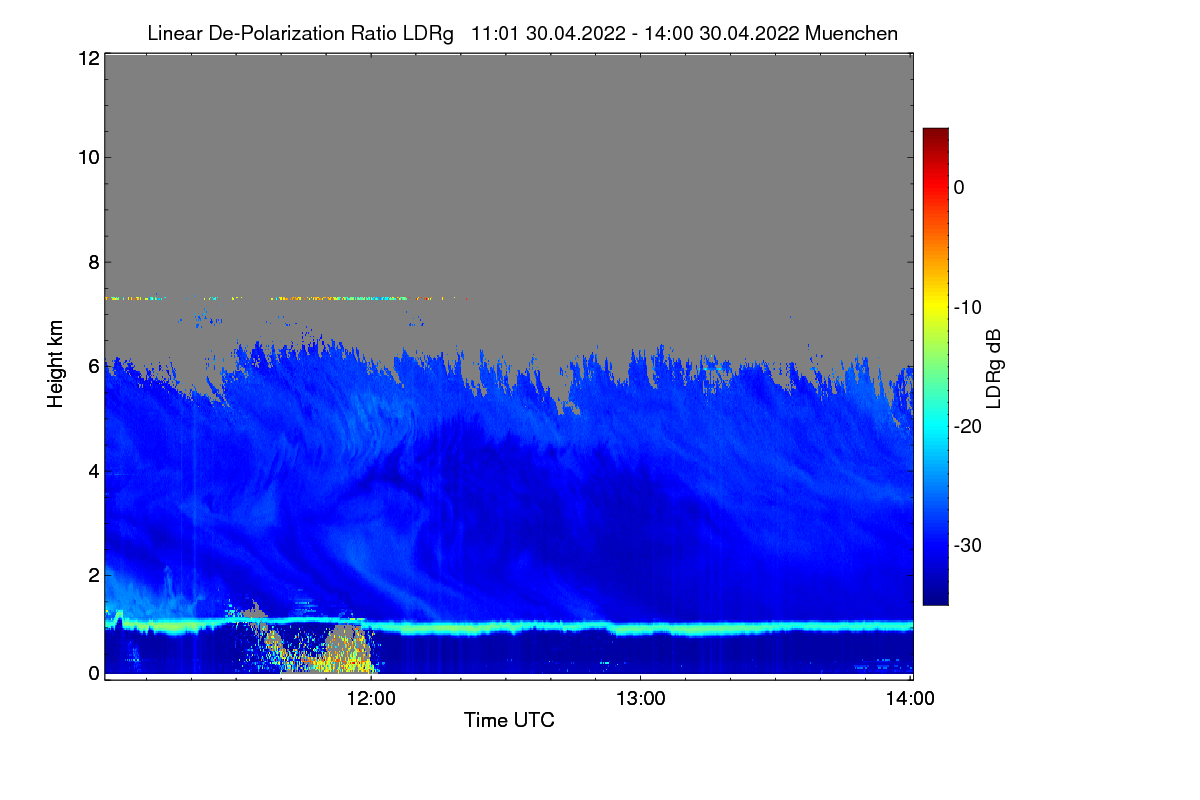Click the height axis value '10'
This screenshot has height=800, width=1200.
[88, 157]
